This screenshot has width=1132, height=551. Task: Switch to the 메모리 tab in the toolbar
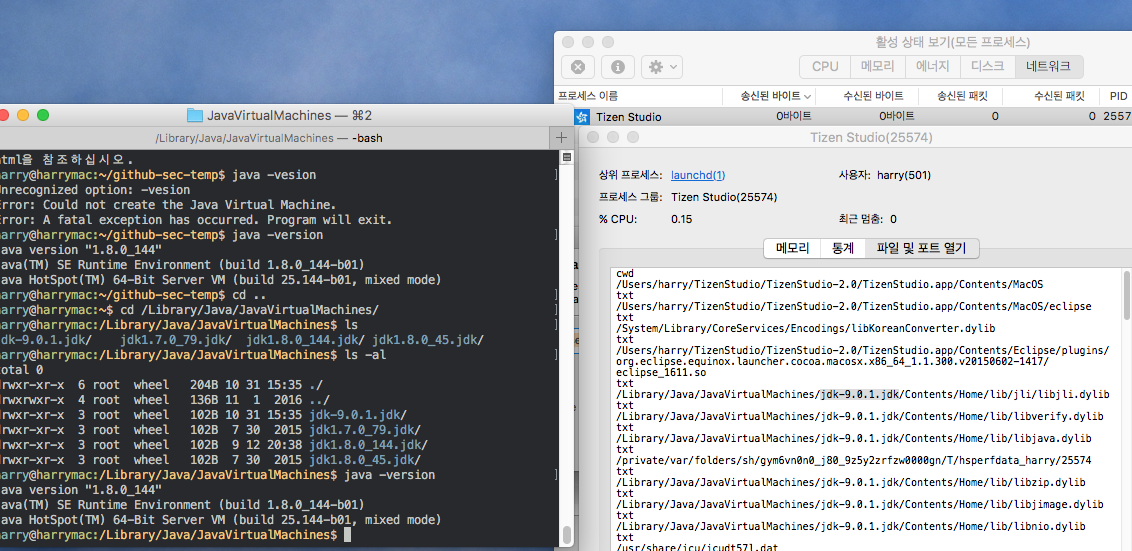tap(878, 66)
